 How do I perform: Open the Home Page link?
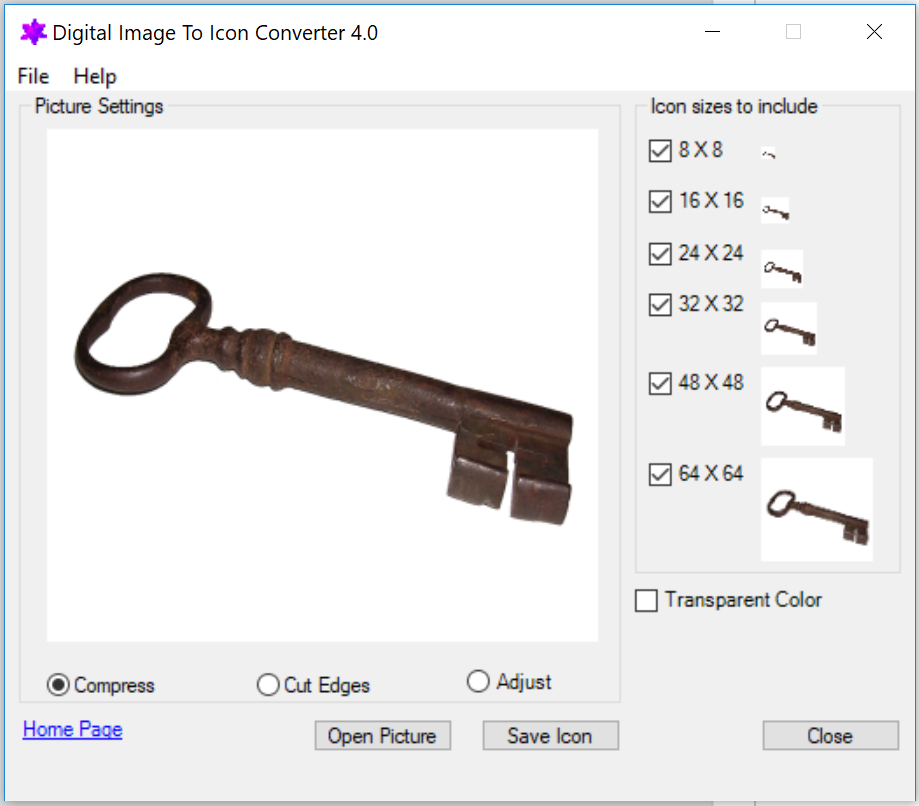(71, 729)
